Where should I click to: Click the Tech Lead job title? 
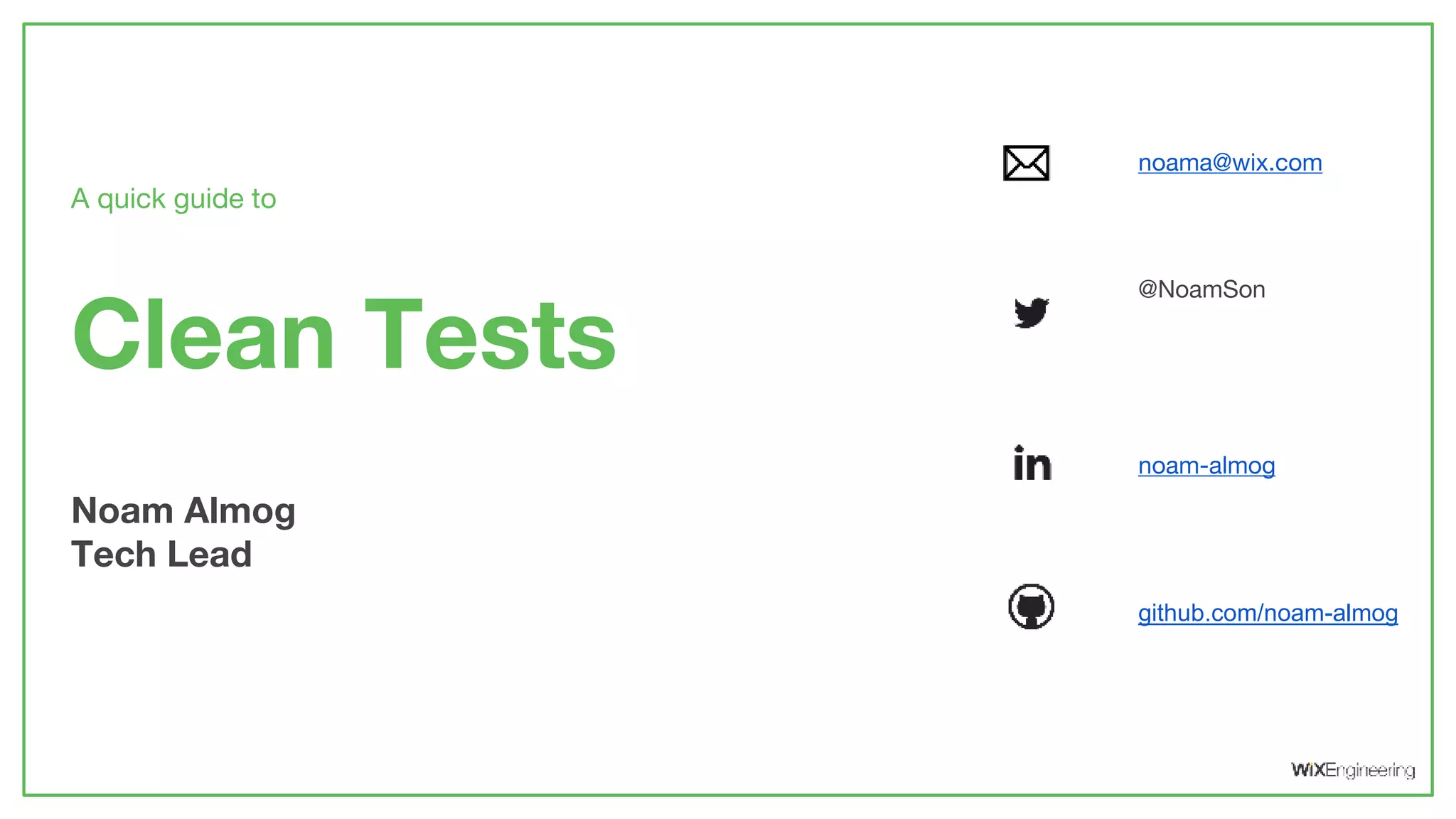pos(161,555)
